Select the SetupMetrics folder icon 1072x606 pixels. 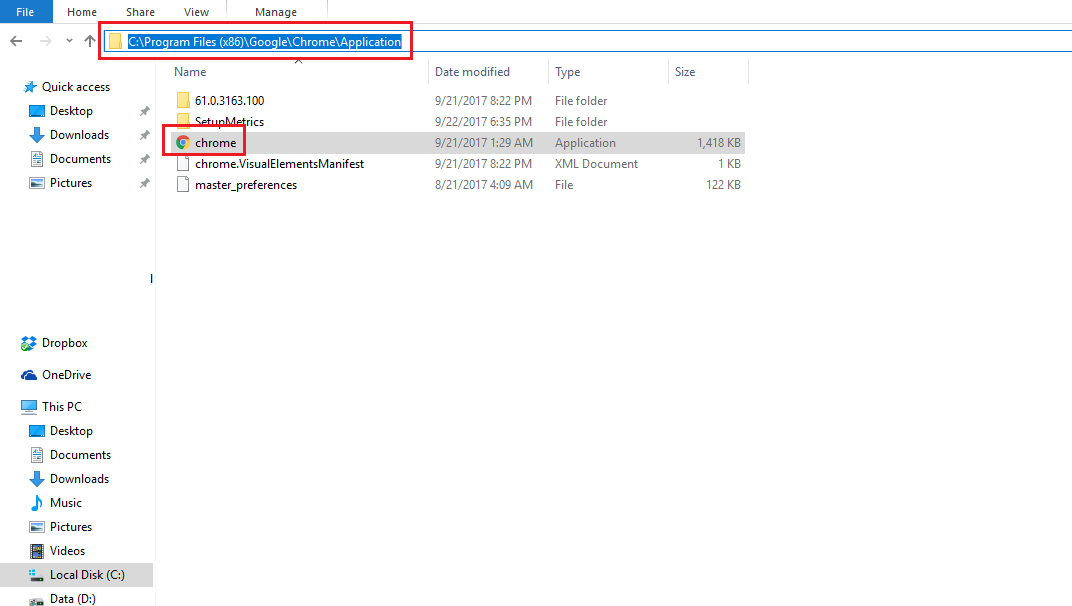pyautogui.click(x=183, y=120)
